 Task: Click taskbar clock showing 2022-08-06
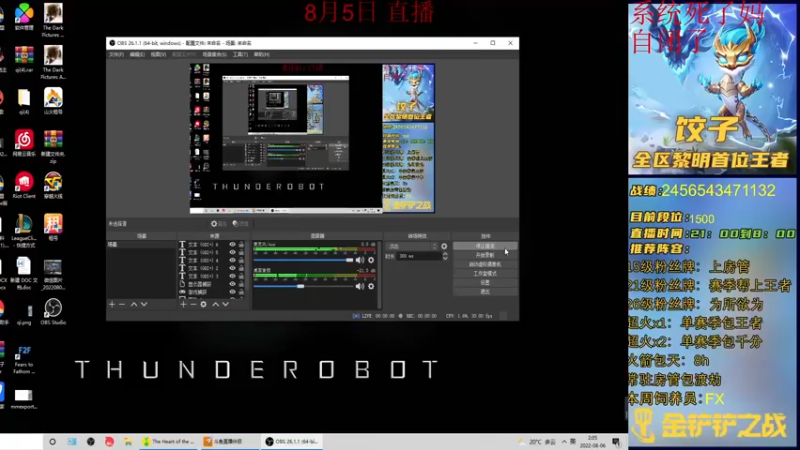(x=592, y=442)
